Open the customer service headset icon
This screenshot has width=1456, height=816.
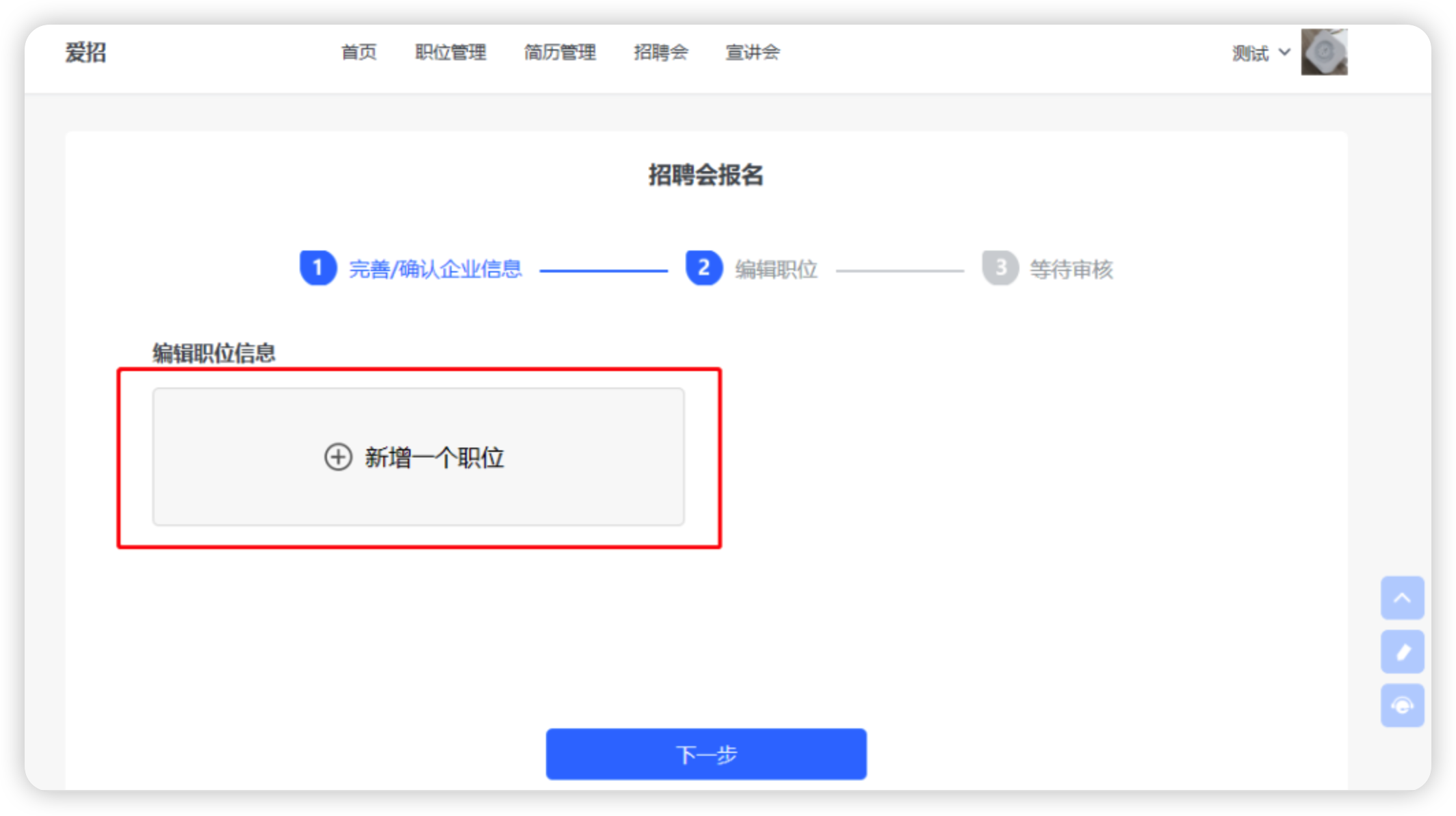1402,705
